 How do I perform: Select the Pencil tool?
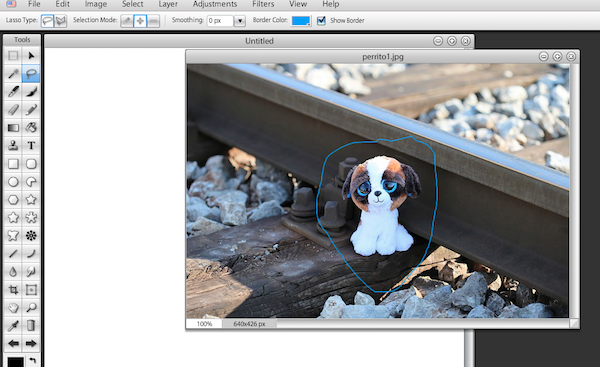pos(31,109)
